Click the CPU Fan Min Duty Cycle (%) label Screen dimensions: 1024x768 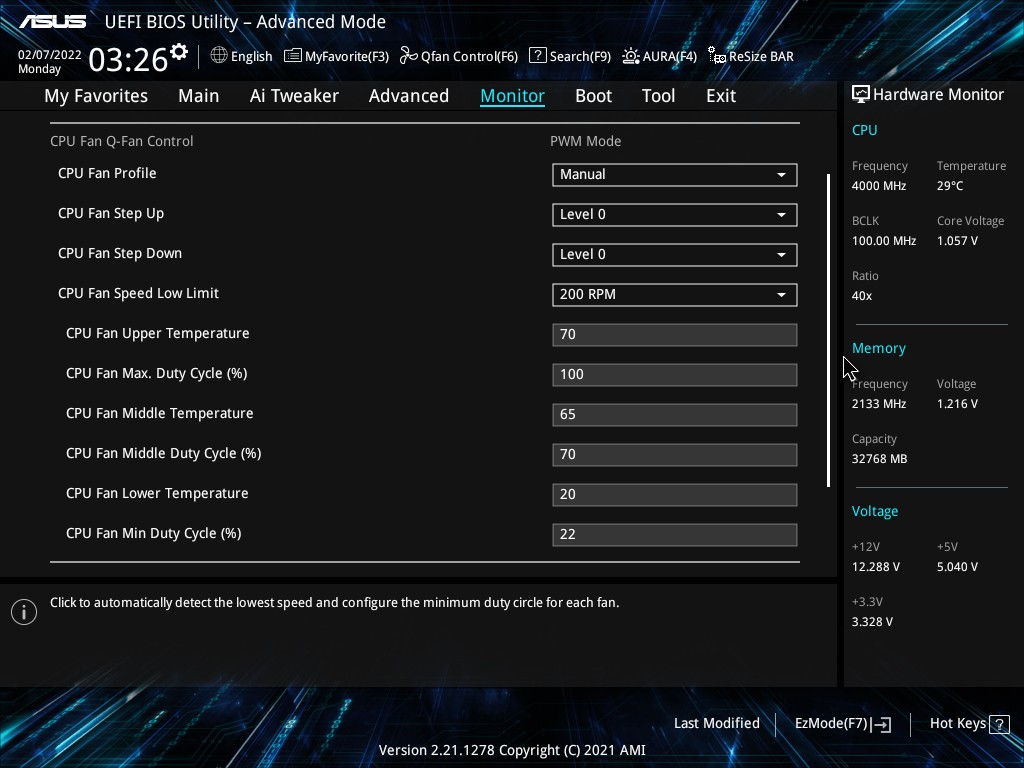(x=153, y=533)
